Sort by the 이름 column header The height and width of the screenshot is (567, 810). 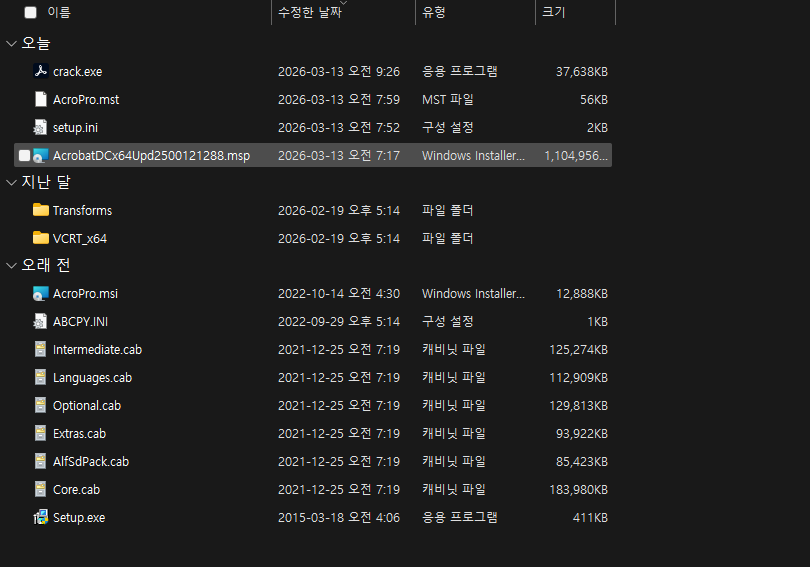pos(59,12)
